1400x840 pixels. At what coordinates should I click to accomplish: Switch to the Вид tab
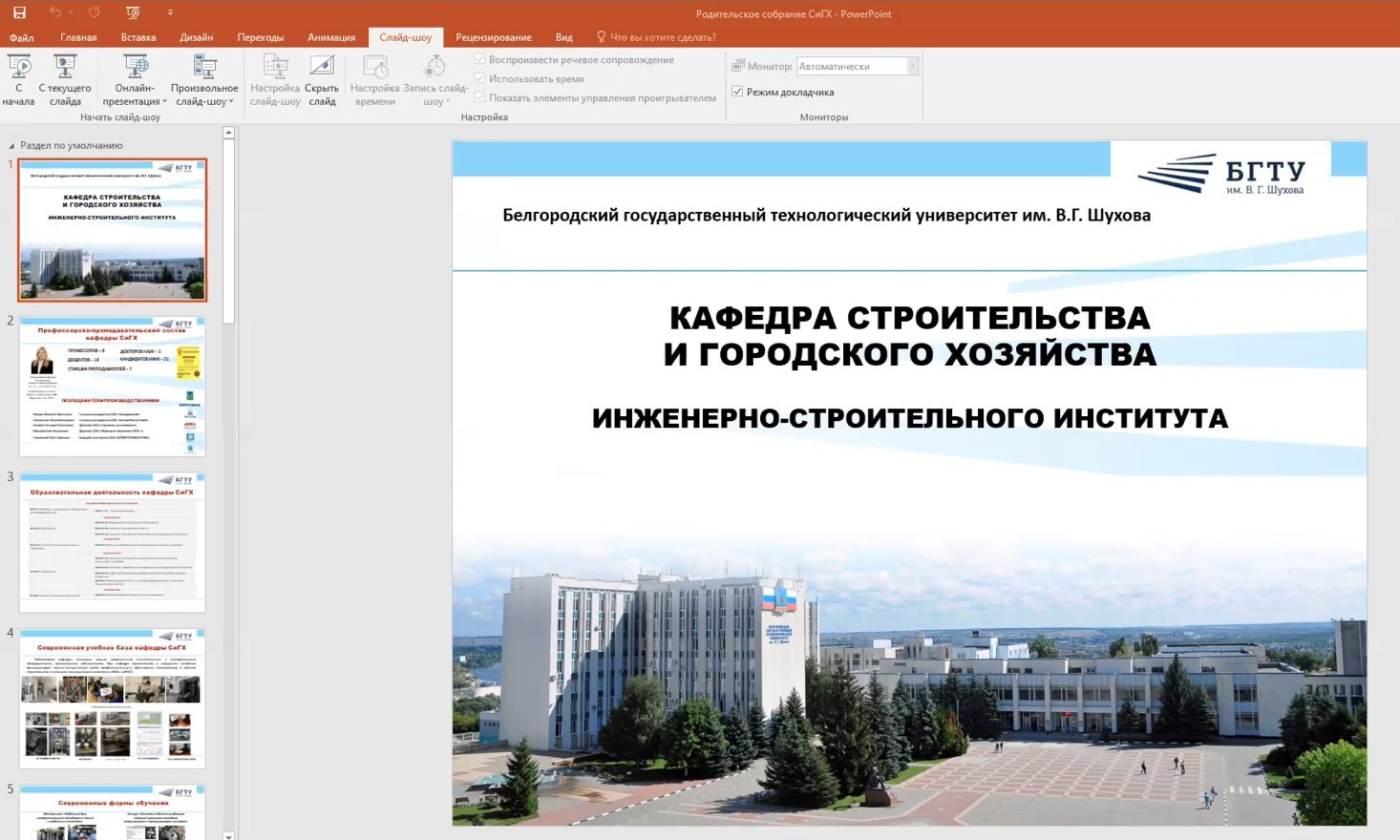[x=564, y=37]
